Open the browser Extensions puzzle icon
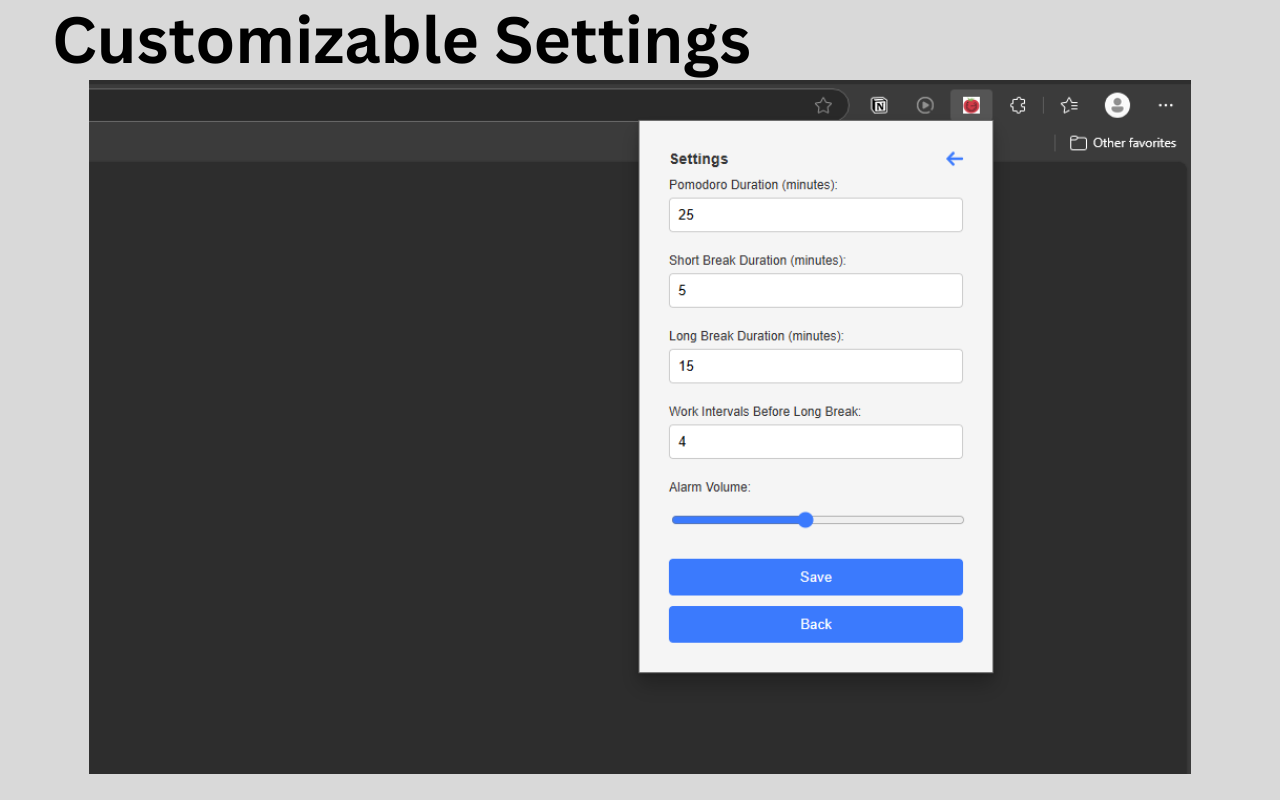 click(1018, 105)
